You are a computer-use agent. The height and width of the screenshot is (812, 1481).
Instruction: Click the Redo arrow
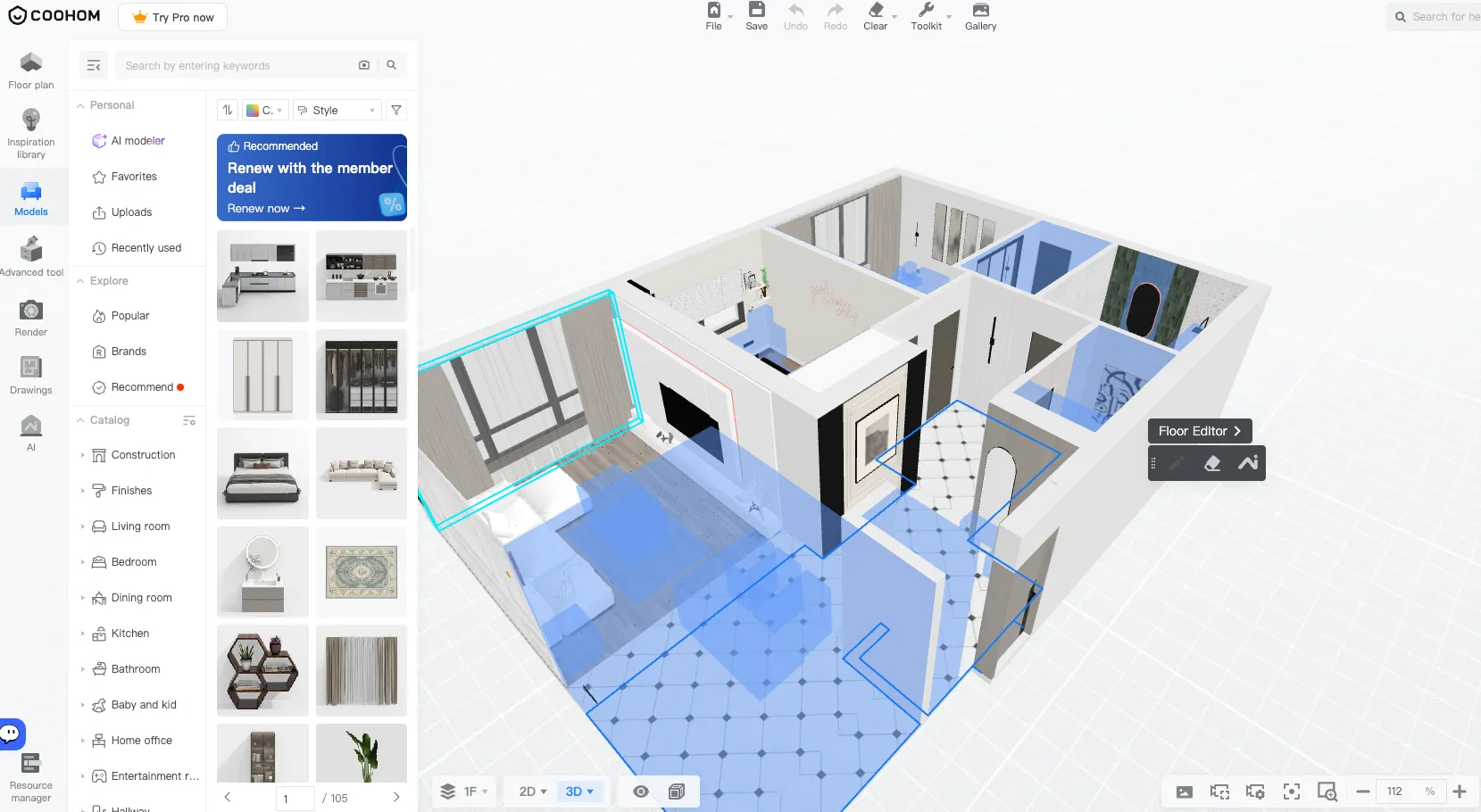tap(836, 11)
